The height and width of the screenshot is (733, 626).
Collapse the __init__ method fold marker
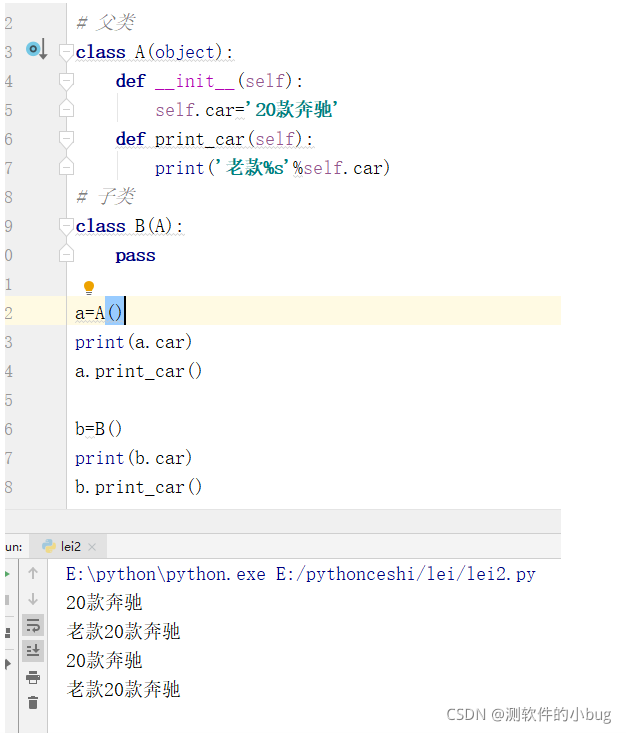(66, 81)
